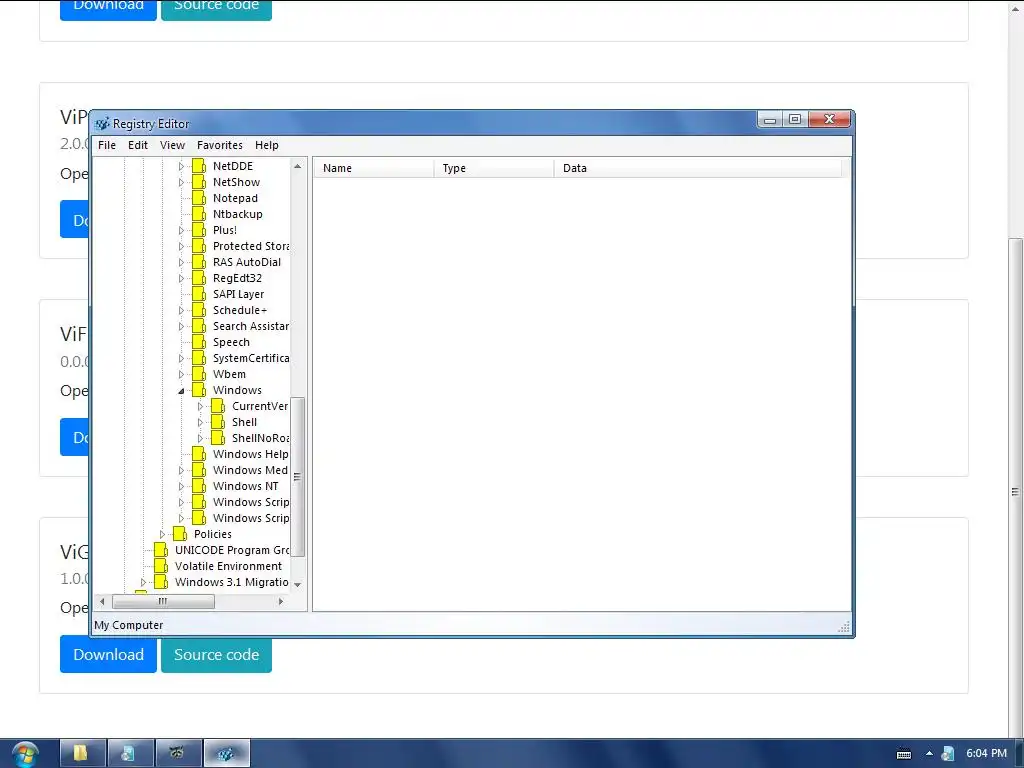The height and width of the screenshot is (768, 1024).
Task: Open the Favorites menu
Action: (x=219, y=145)
